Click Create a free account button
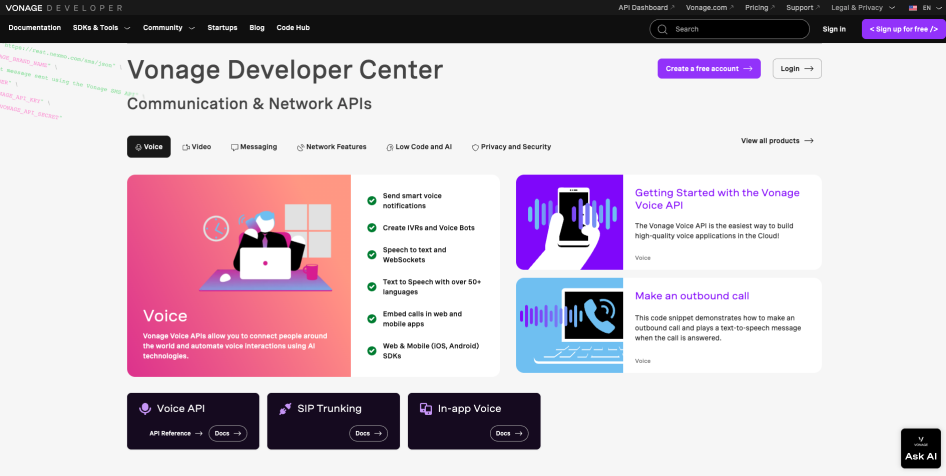 click(x=709, y=69)
